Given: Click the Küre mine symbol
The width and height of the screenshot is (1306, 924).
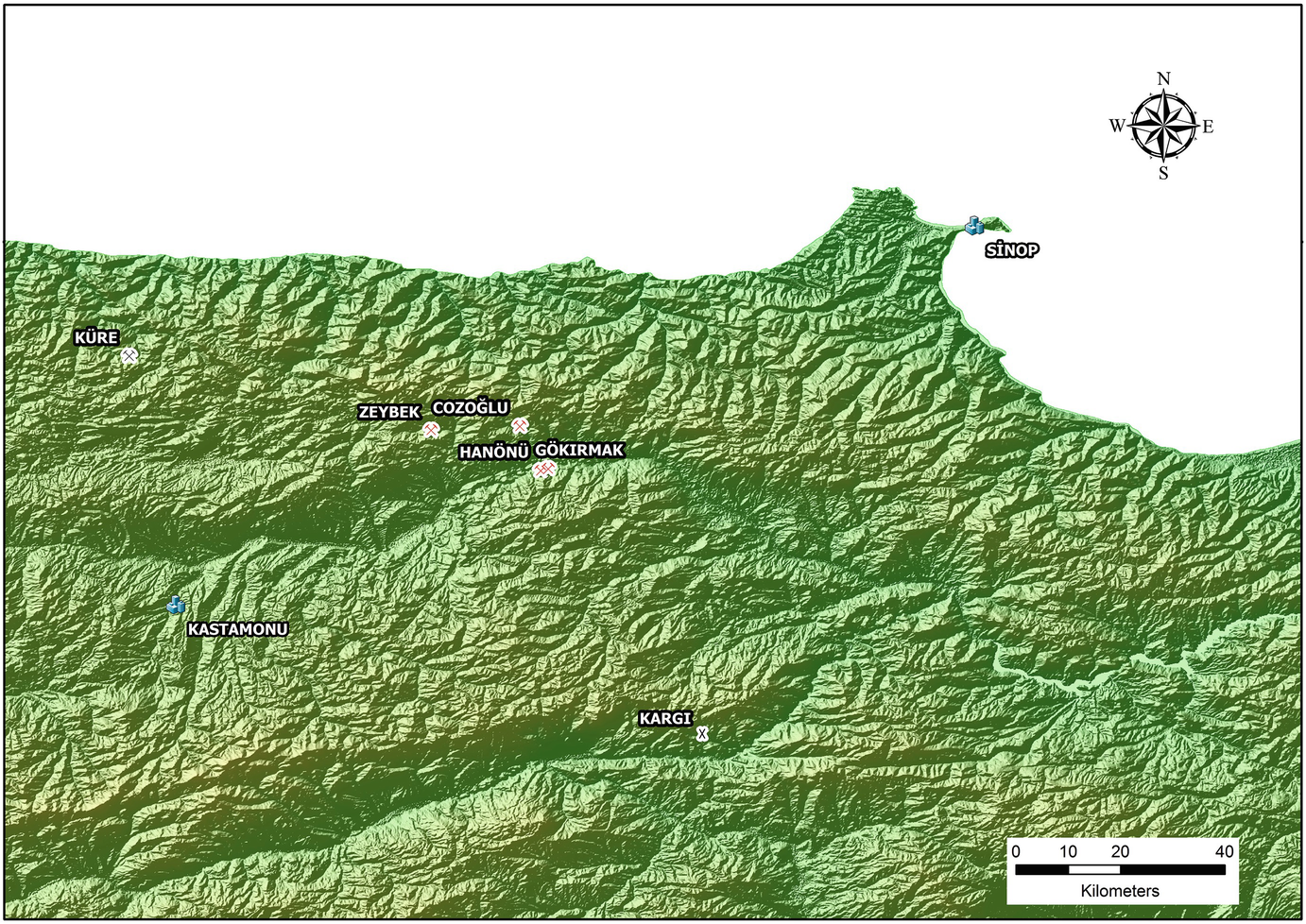Looking at the screenshot, I should click(x=129, y=356).
